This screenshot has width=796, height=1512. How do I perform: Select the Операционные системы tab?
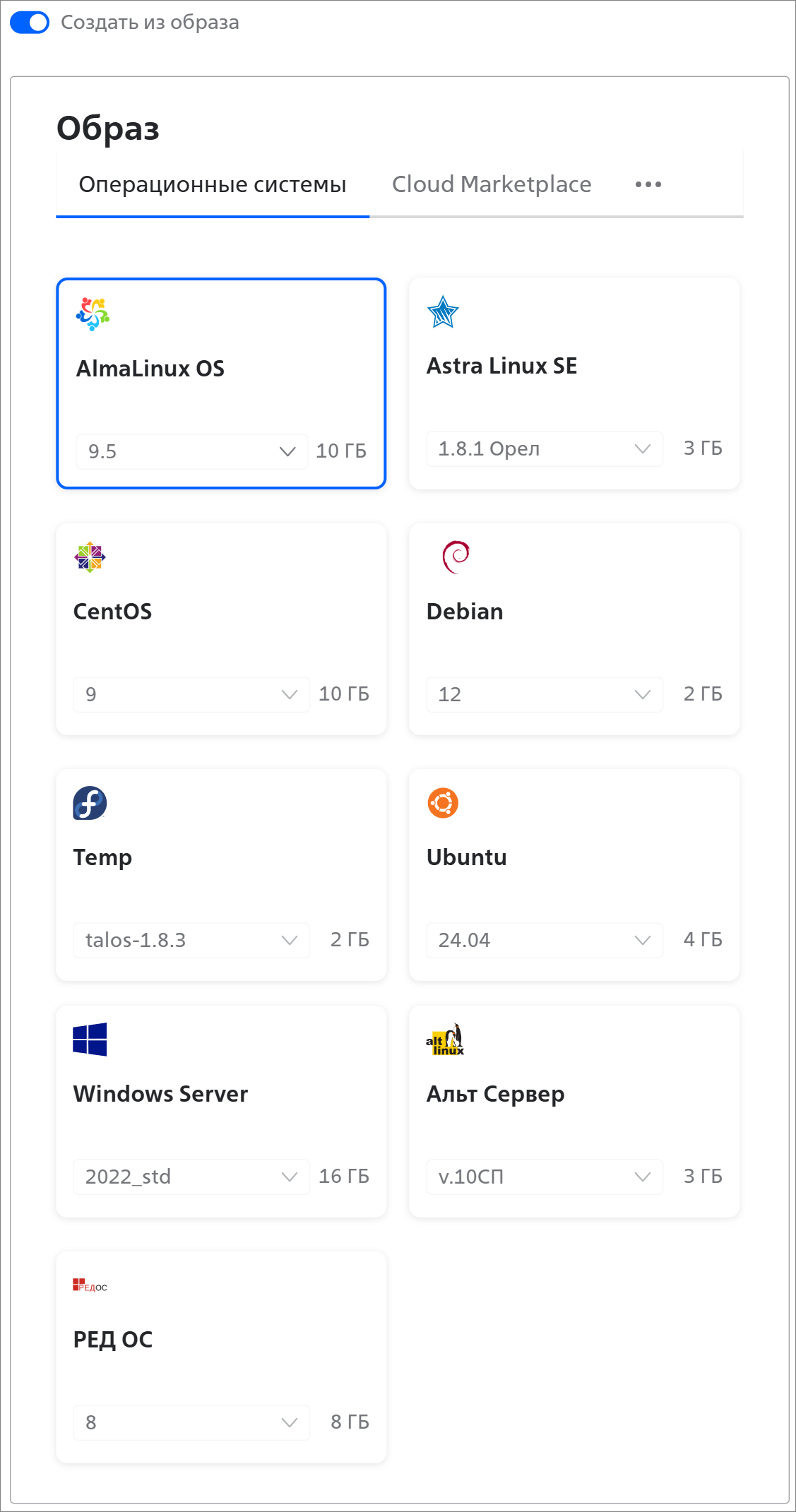[213, 184]
